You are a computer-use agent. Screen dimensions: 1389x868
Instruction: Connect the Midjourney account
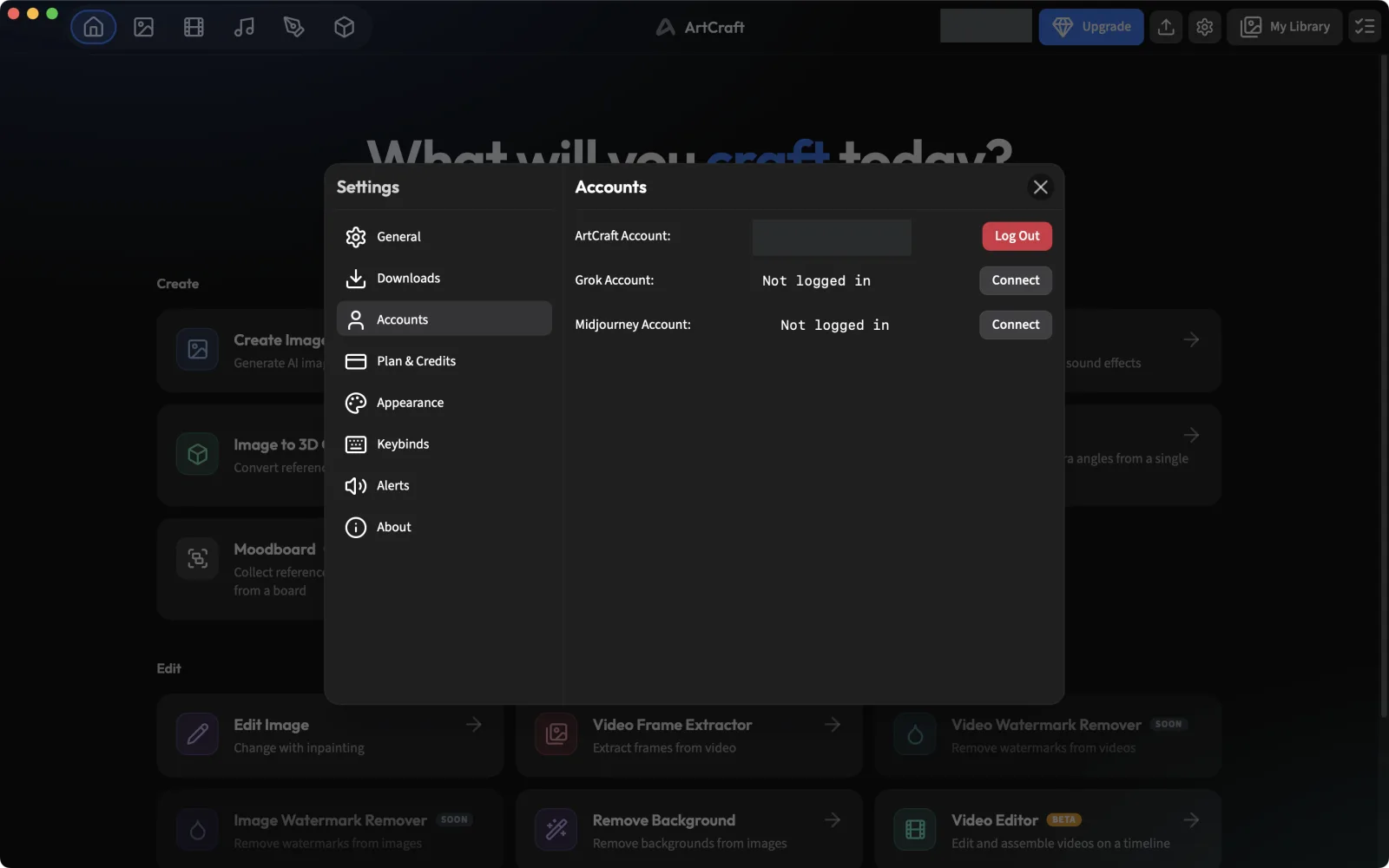[1016, 325]
